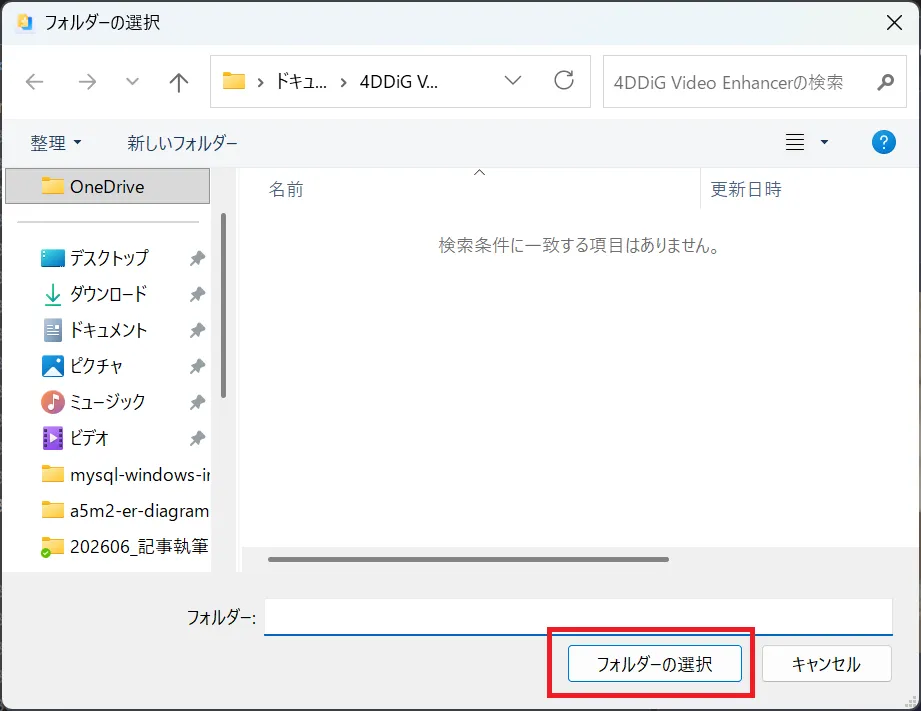The width and height of the screenshot is (921, 711).
Task: Confirm with フォルダーの選択 button
Action: pos(654,664)
